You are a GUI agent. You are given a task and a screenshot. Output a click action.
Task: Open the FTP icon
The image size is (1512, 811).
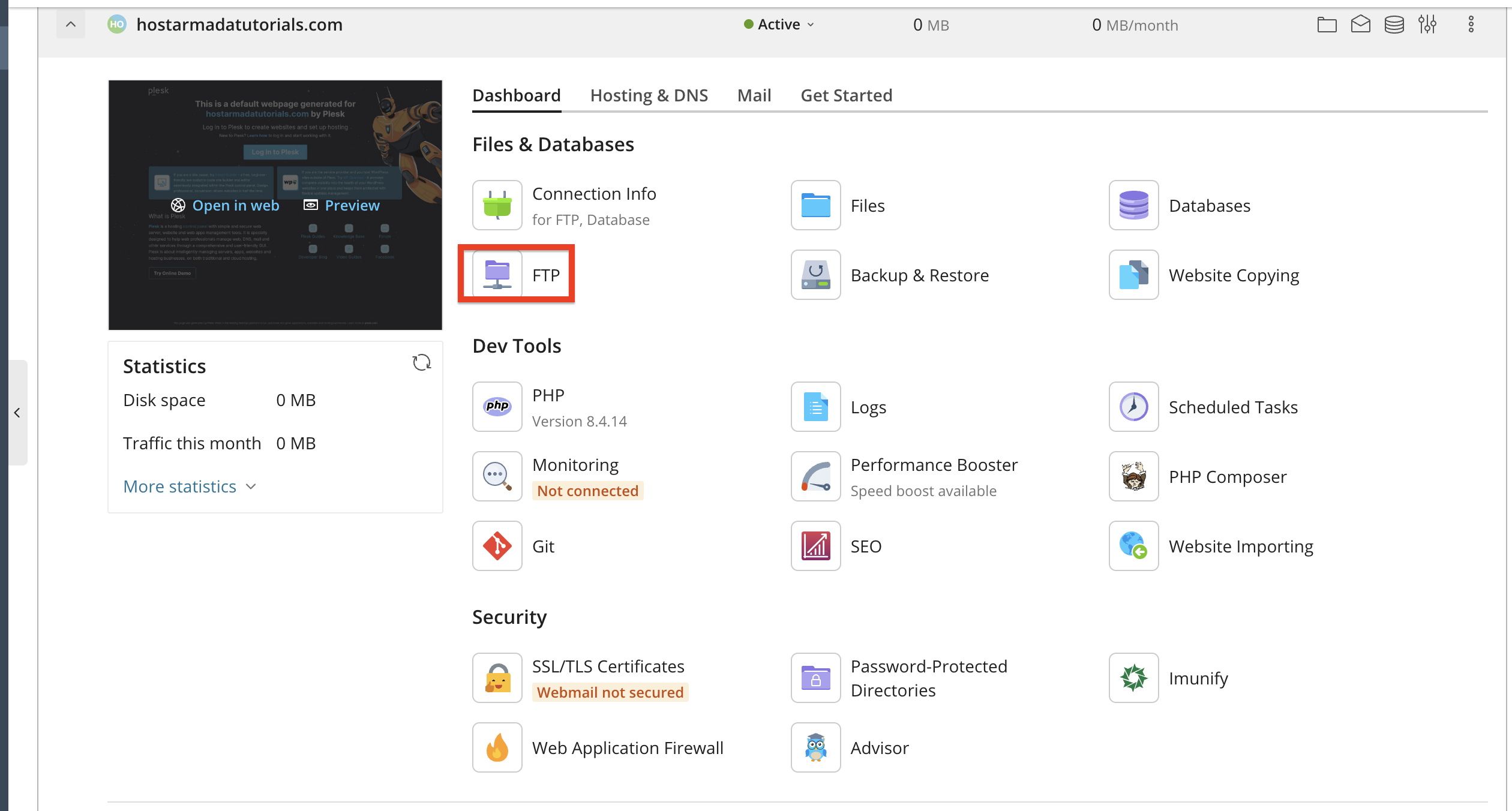tap(497, 275)
